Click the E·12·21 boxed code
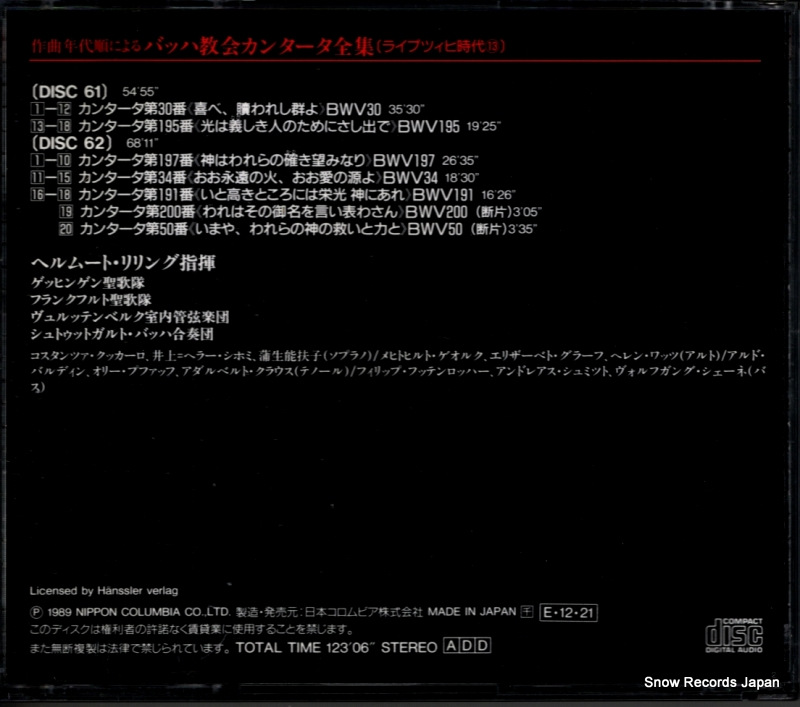800x707 pixels. [x=568, y=613]
